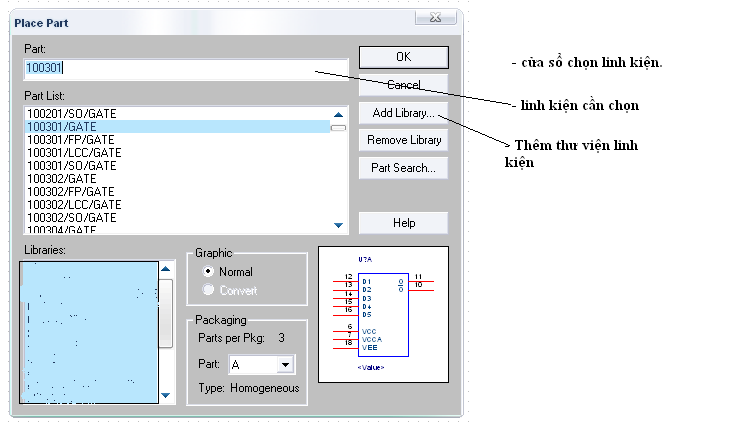The height and width of the screenshot is (429, 738).
Task: Open the Packaging Part dropdown
Action: point(285,364)
